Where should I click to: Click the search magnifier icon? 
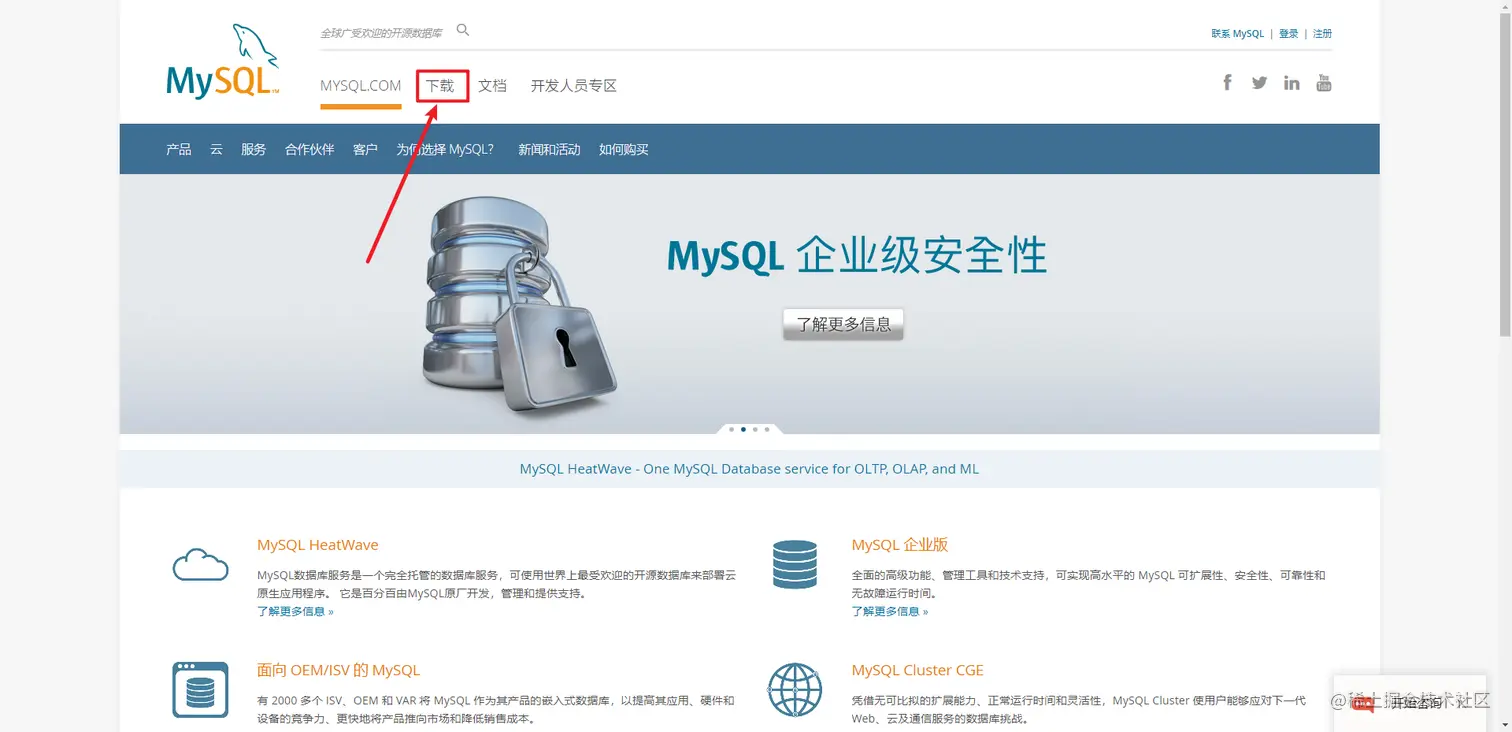tap(463, 30)
